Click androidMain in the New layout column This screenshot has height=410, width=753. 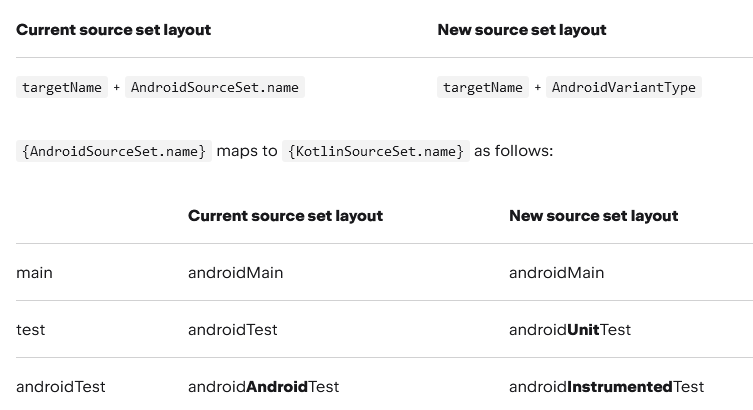(557, 273)
